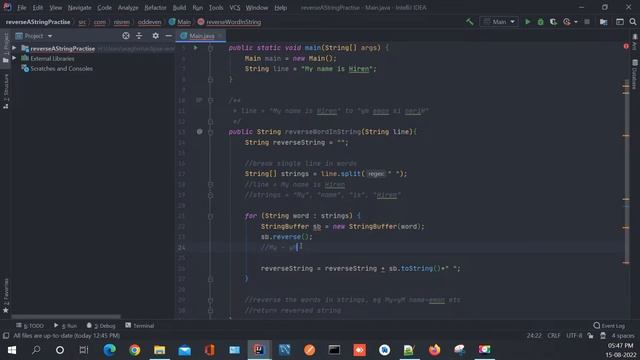640x360 pixels.
Task: Open Chrome from the taskbar
Action: (134, 350)
